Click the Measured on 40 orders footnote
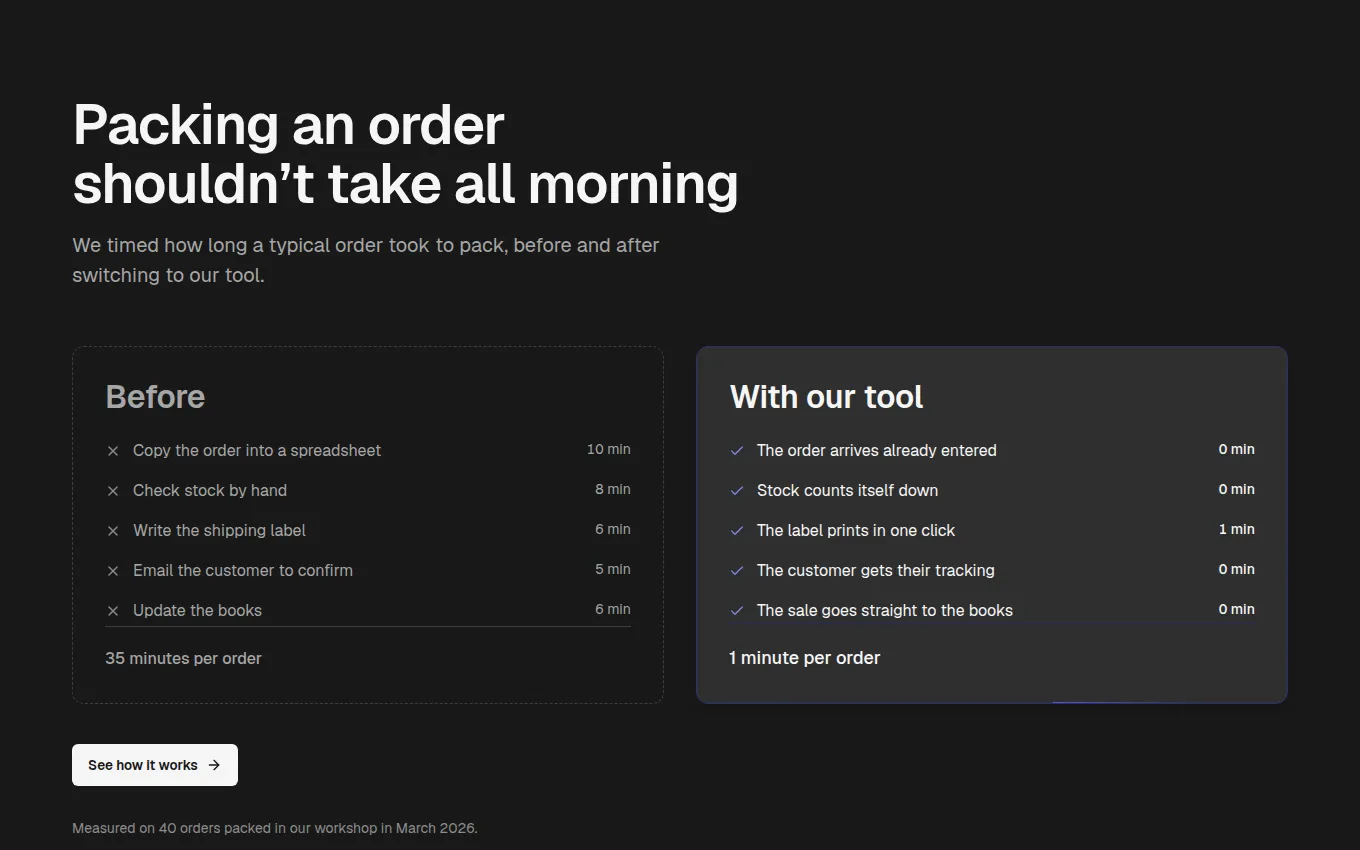Viewport: 1360px width, 850px height. [275, 828]
